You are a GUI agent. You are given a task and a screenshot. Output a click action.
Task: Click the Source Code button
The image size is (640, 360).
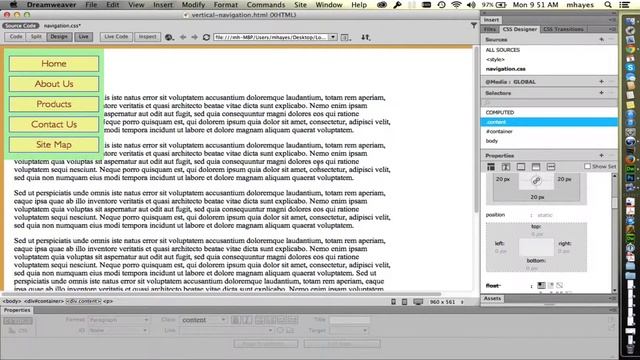click(20, 26)
